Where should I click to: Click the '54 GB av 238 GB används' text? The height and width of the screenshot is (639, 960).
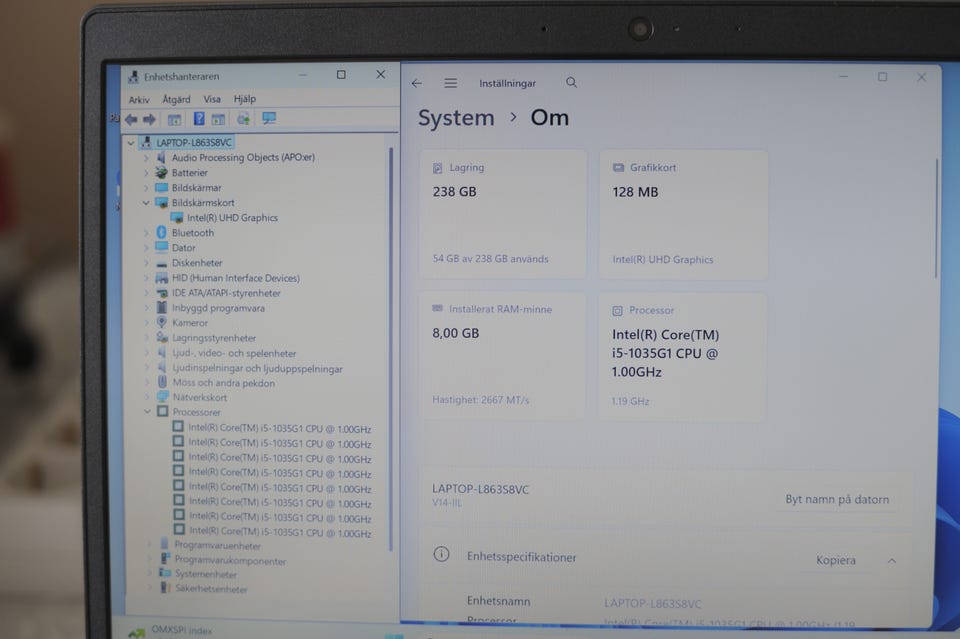(490, 259)
